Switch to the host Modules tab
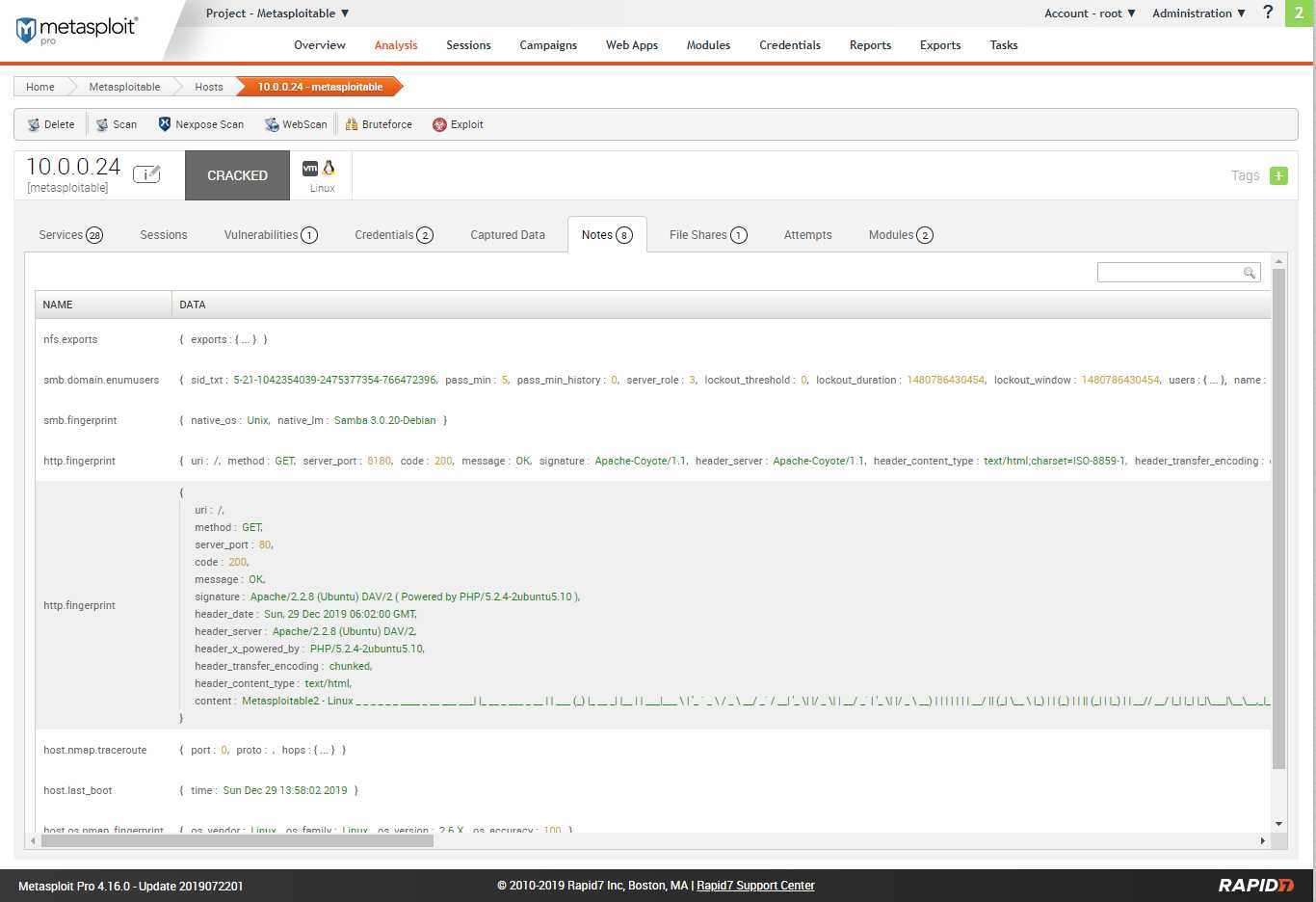The height and width of the screenshot is (902, 1316). [901, 235]
